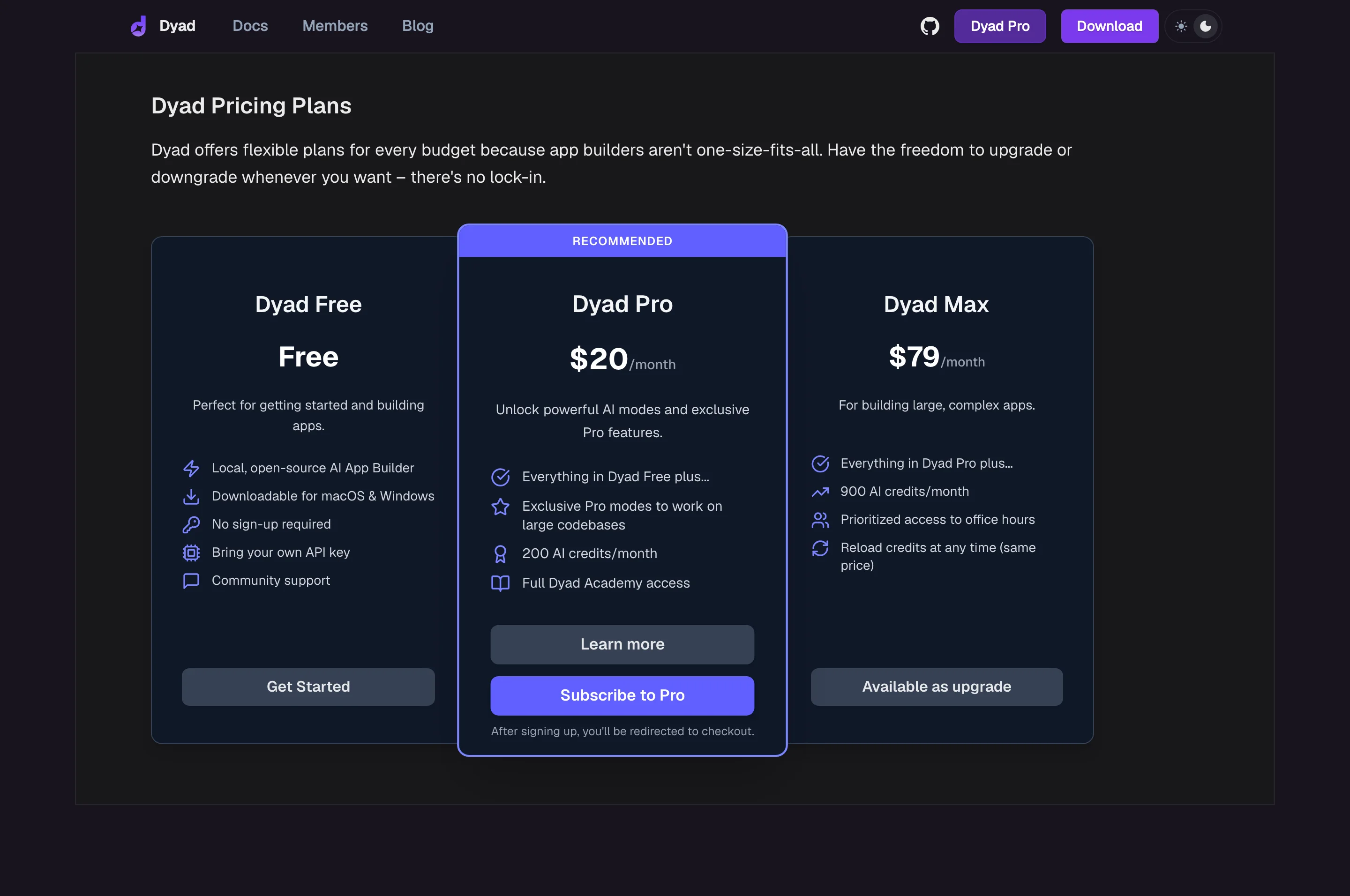Click the key icon for No sign-up required

191,524
